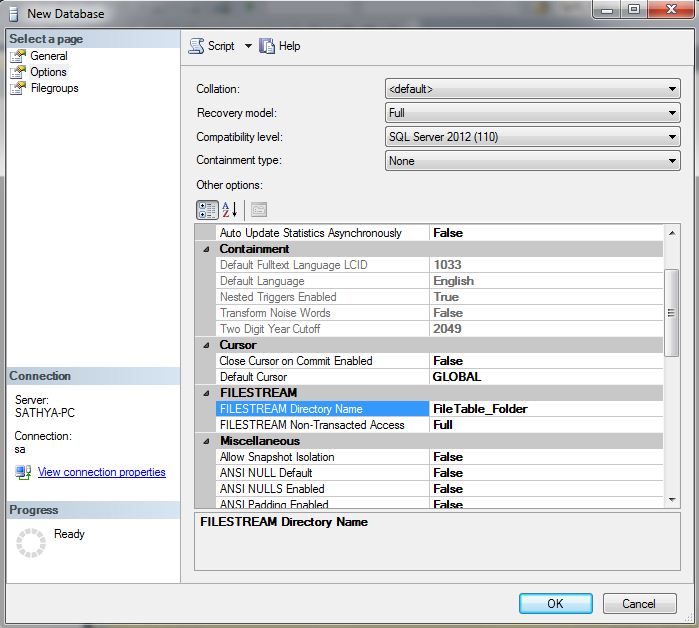Screen dimensions: 699x628
Task: Click the New Database title bar icon
Action: pyautogui.click(x=14, y=14)
